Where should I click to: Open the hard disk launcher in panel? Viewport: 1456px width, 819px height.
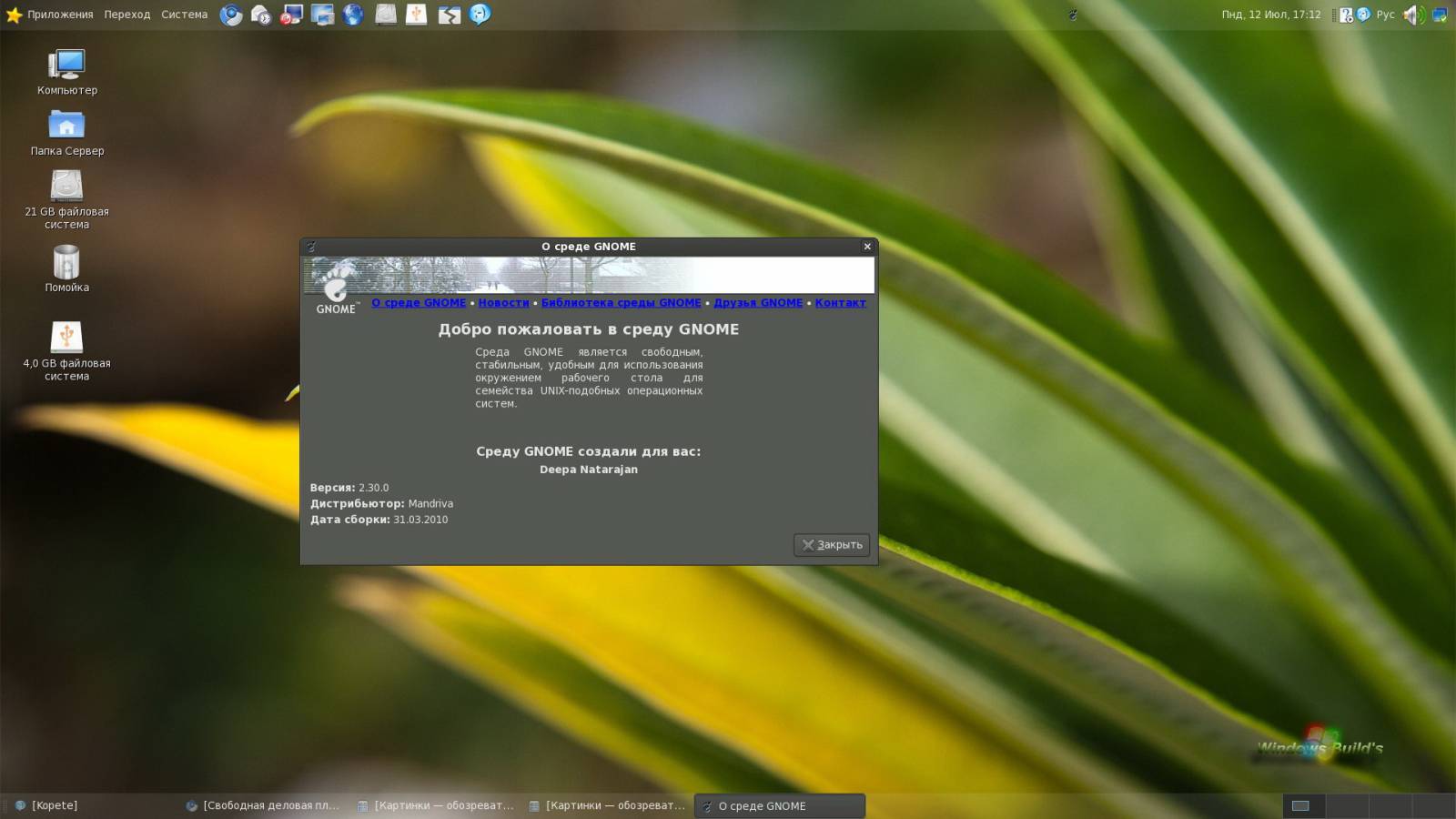coord(386,15)
